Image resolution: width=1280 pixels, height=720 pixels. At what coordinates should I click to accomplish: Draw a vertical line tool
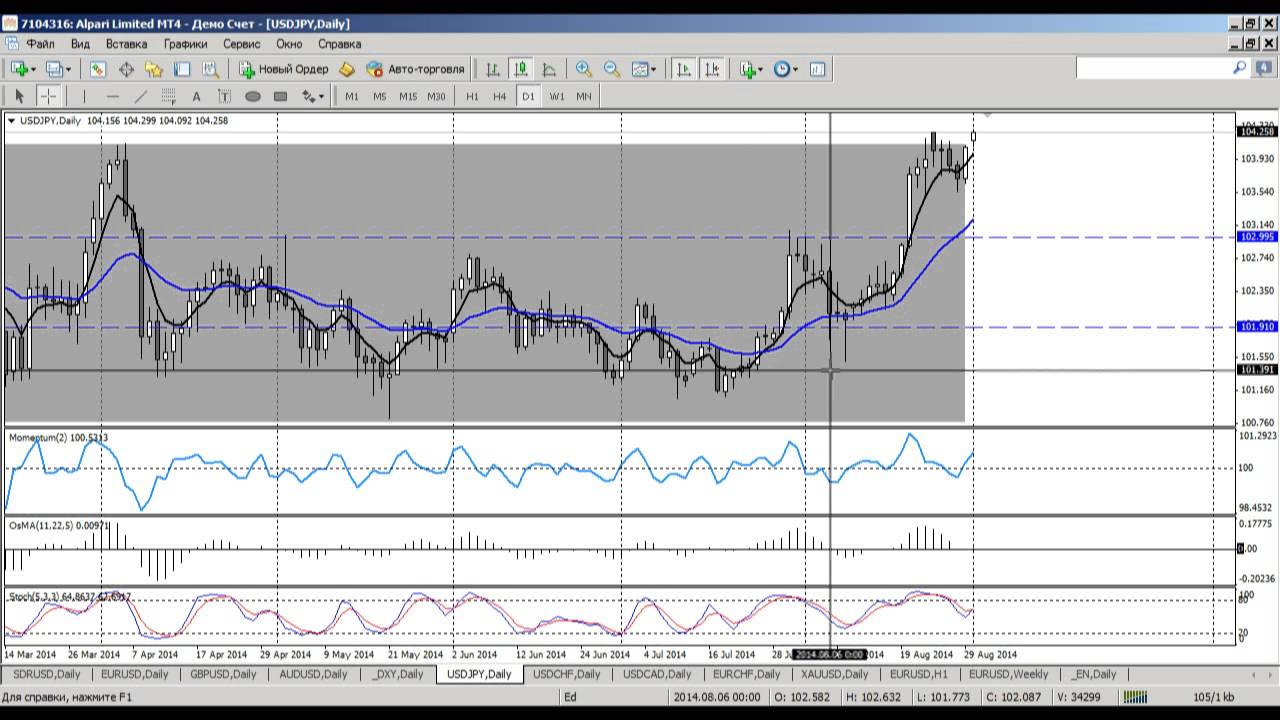click(x=84, y=96)
